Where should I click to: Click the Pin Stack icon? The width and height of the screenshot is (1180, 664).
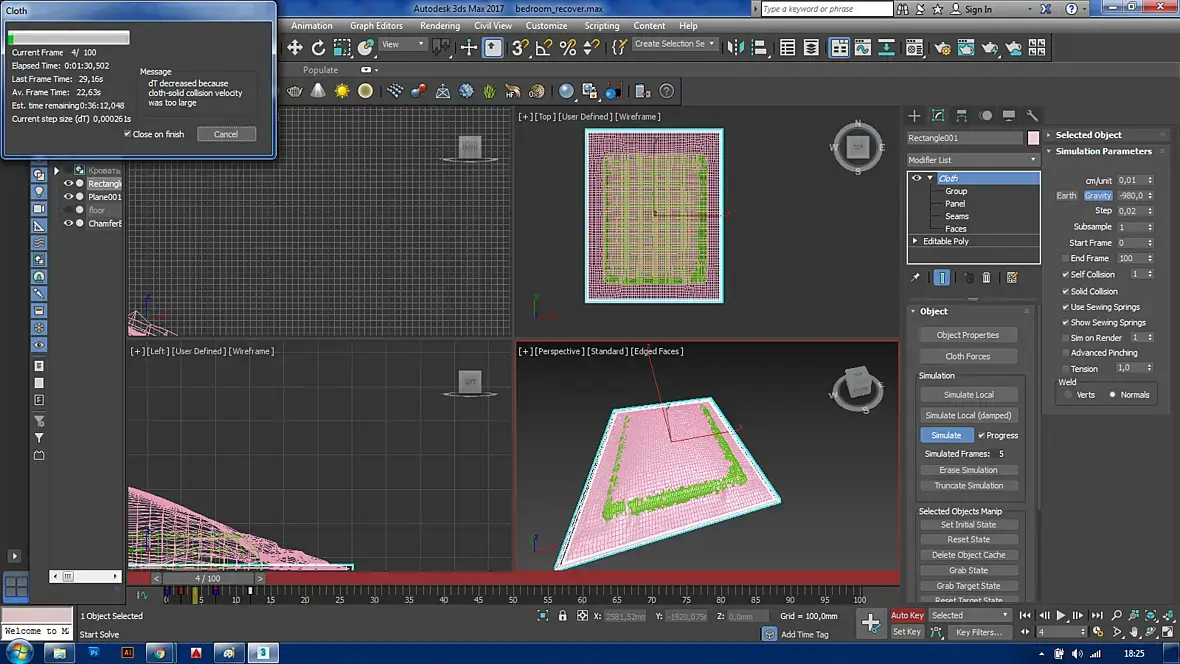click(x=915, y=278)
